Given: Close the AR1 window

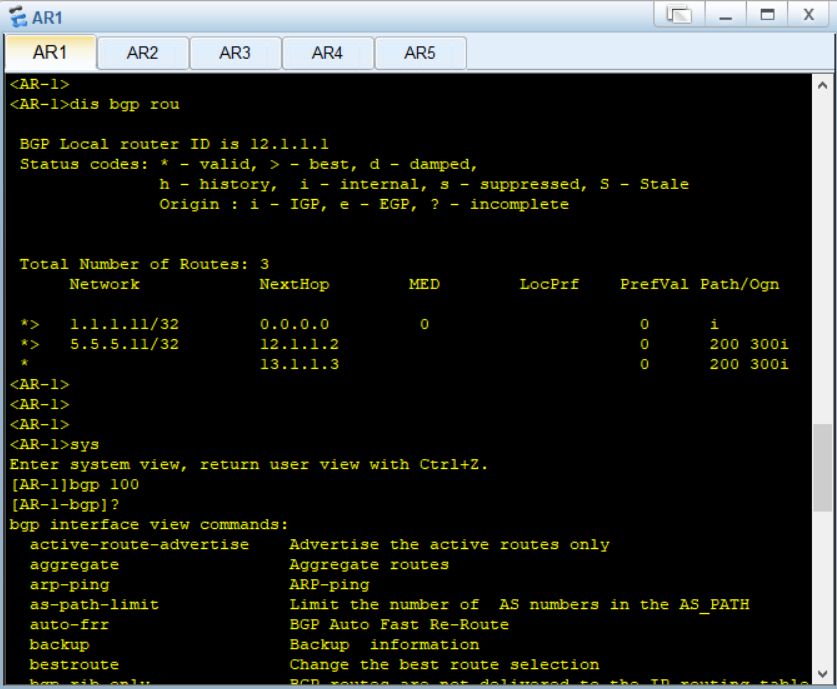Looking at the screenshot, I should pyautogui.click(x=809, y=14).
